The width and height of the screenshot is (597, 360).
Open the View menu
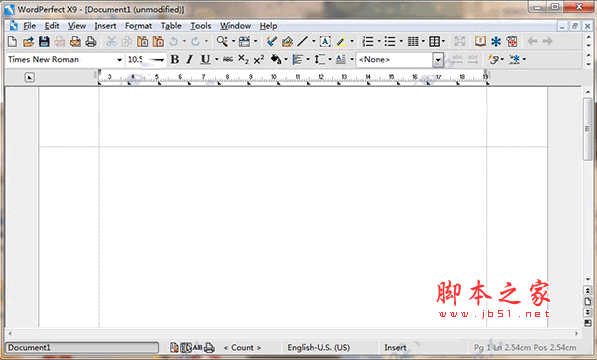tap(77, 26)
